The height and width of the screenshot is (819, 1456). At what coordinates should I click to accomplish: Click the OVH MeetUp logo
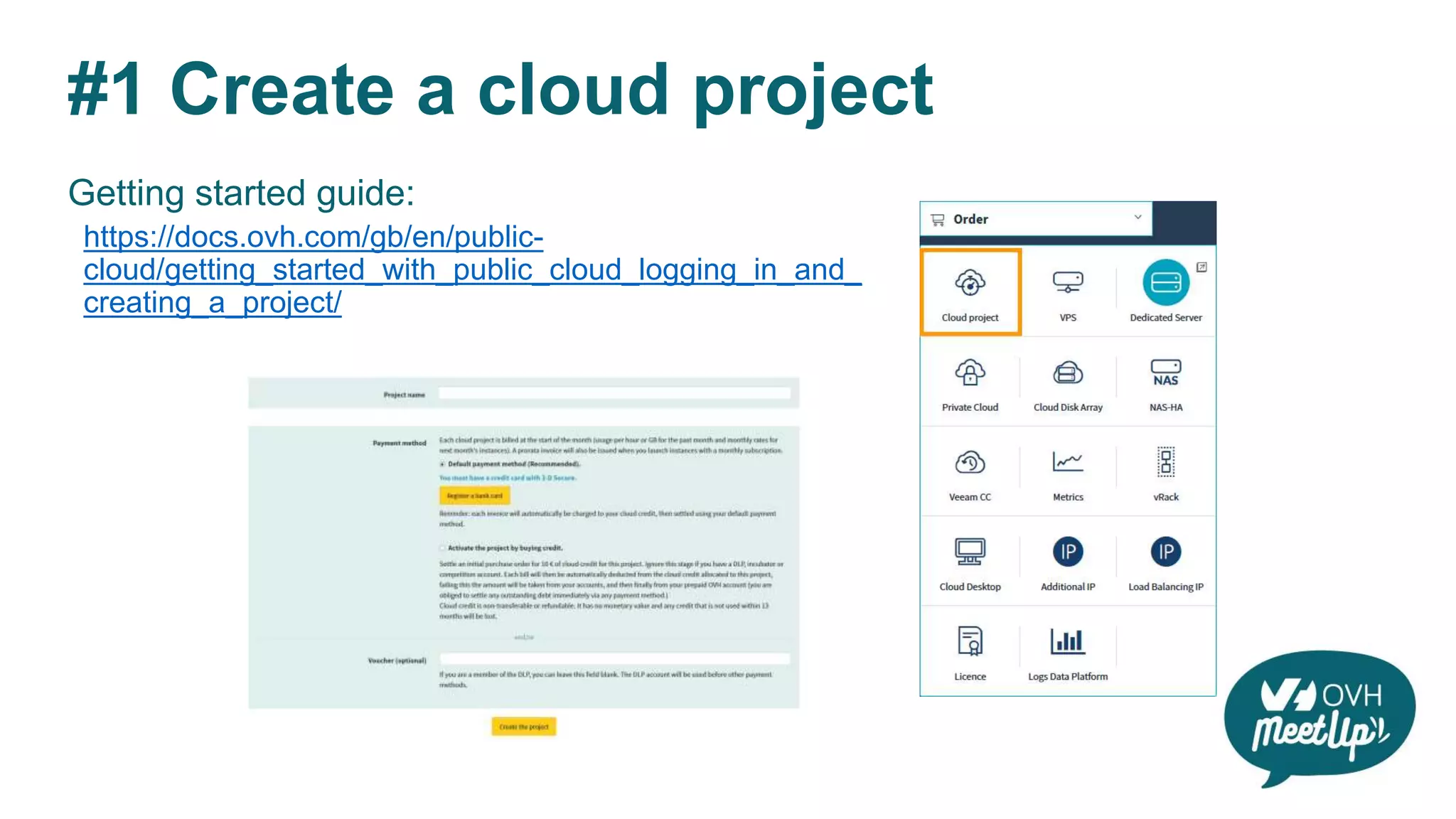point(1319,718)
